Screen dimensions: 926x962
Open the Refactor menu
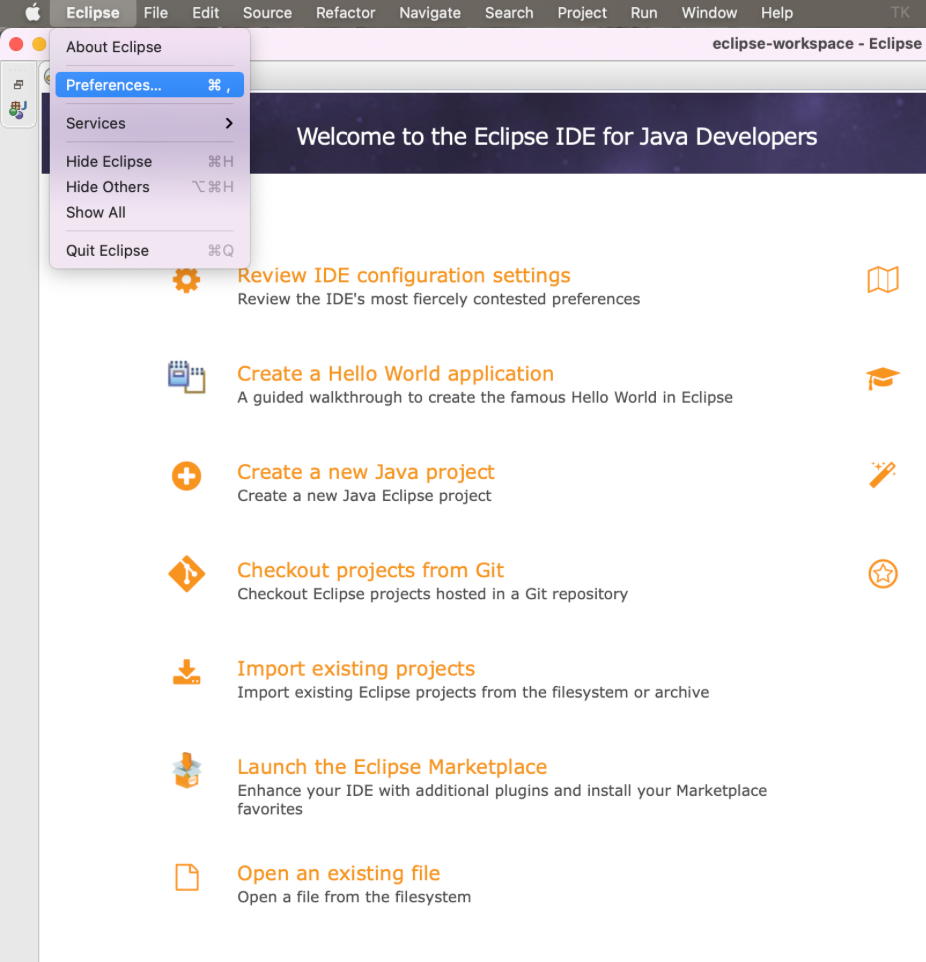pyautogui.click(x=345, y=13)
